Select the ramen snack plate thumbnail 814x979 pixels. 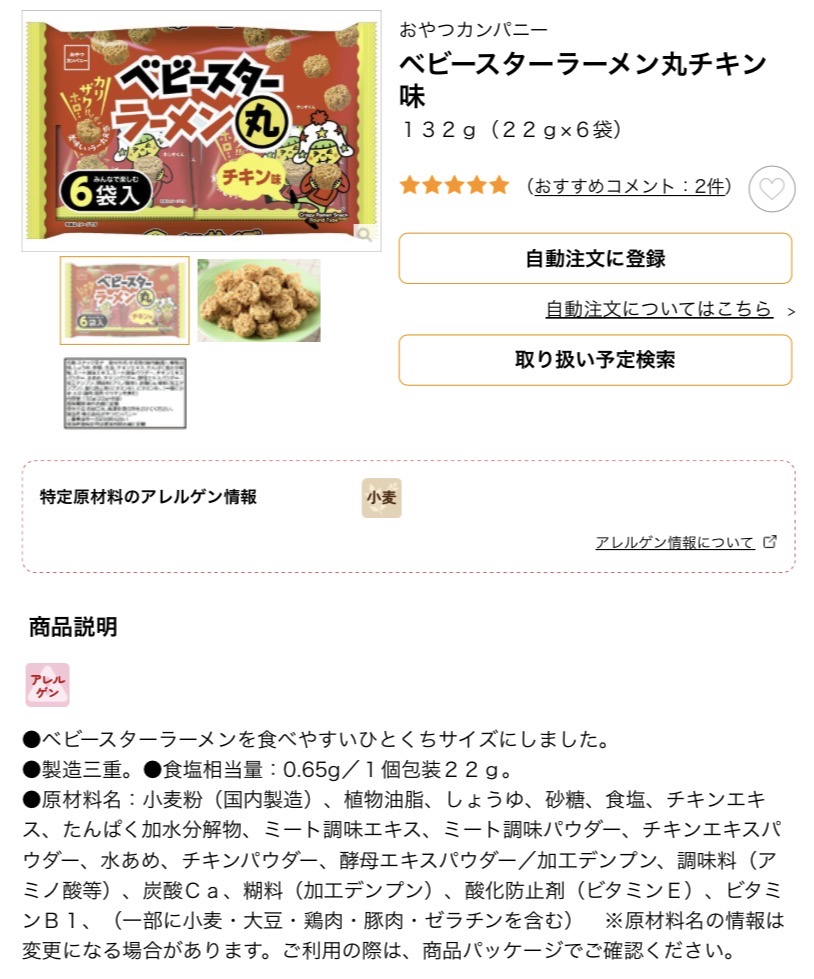coord(259,300)
